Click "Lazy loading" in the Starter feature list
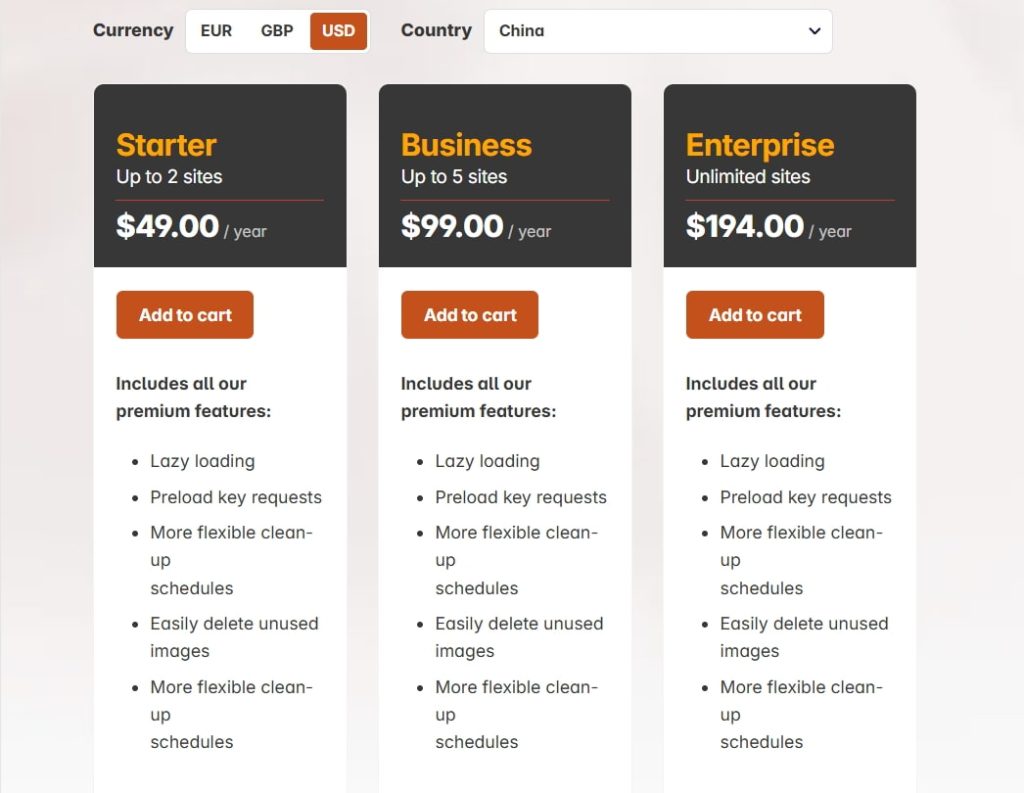The width and height of the screenshot is (1024, 793). [x=202, y=461]
